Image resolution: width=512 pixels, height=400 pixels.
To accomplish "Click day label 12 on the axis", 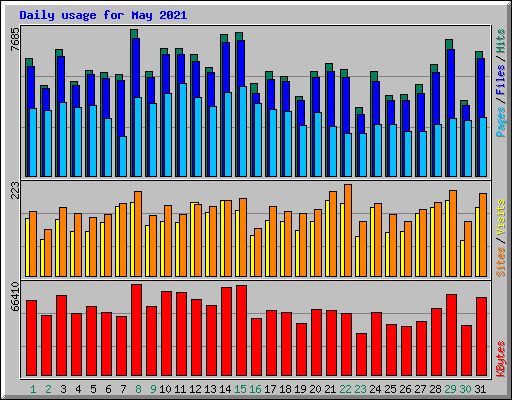I will tap(195, 389).
